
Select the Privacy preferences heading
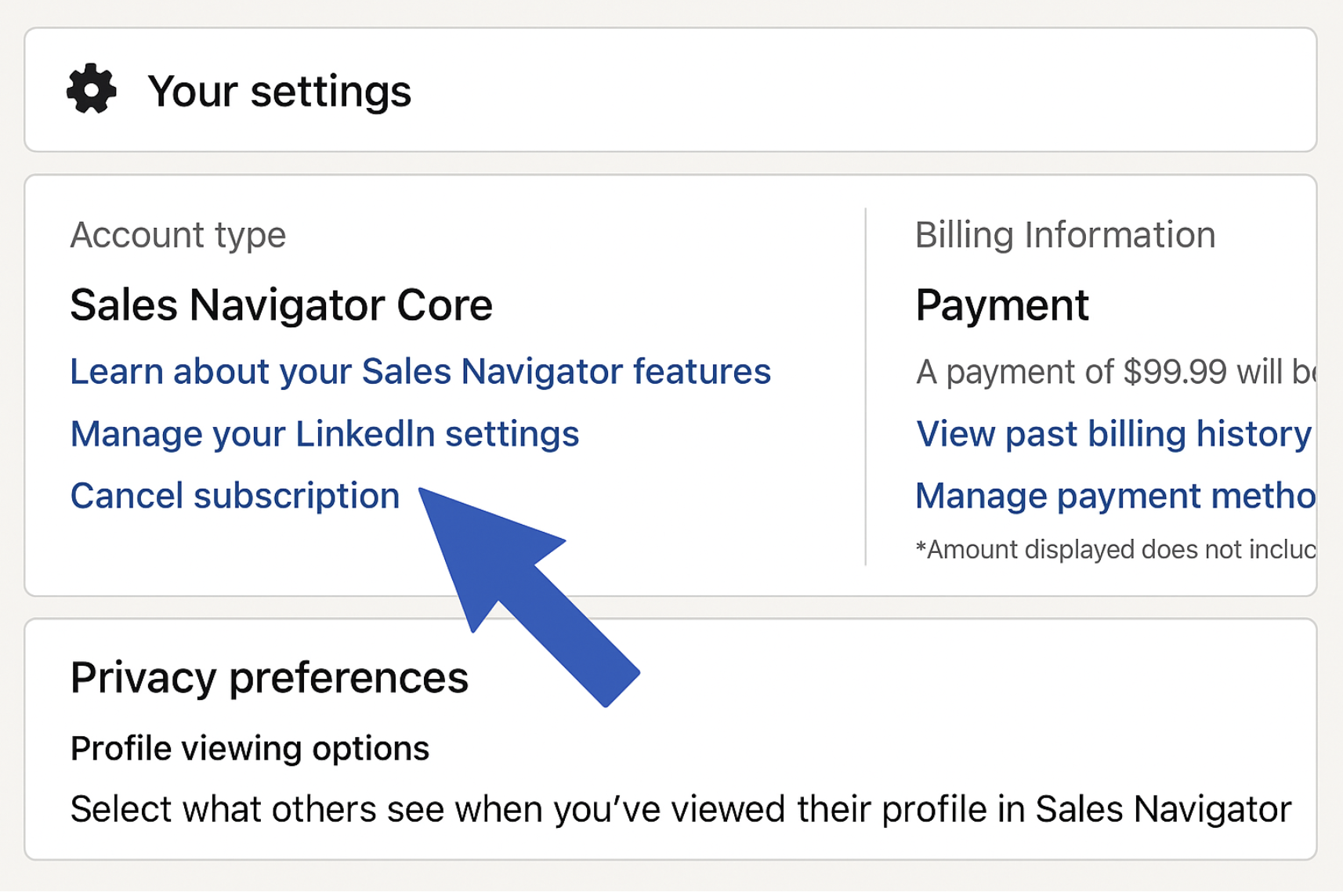[270, 677]
